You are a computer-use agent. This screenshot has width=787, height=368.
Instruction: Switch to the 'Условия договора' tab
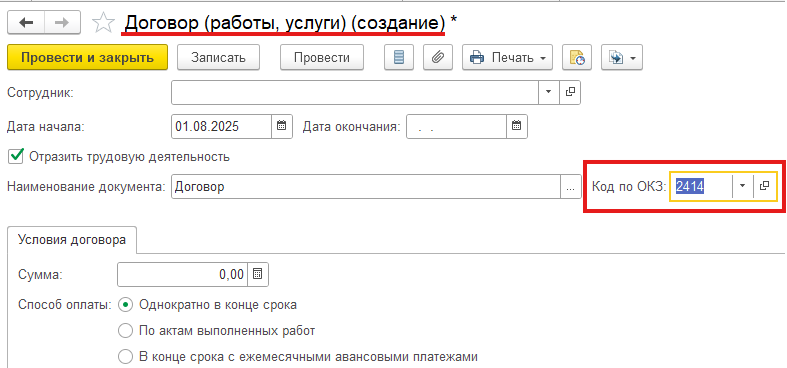click(72, 239)
